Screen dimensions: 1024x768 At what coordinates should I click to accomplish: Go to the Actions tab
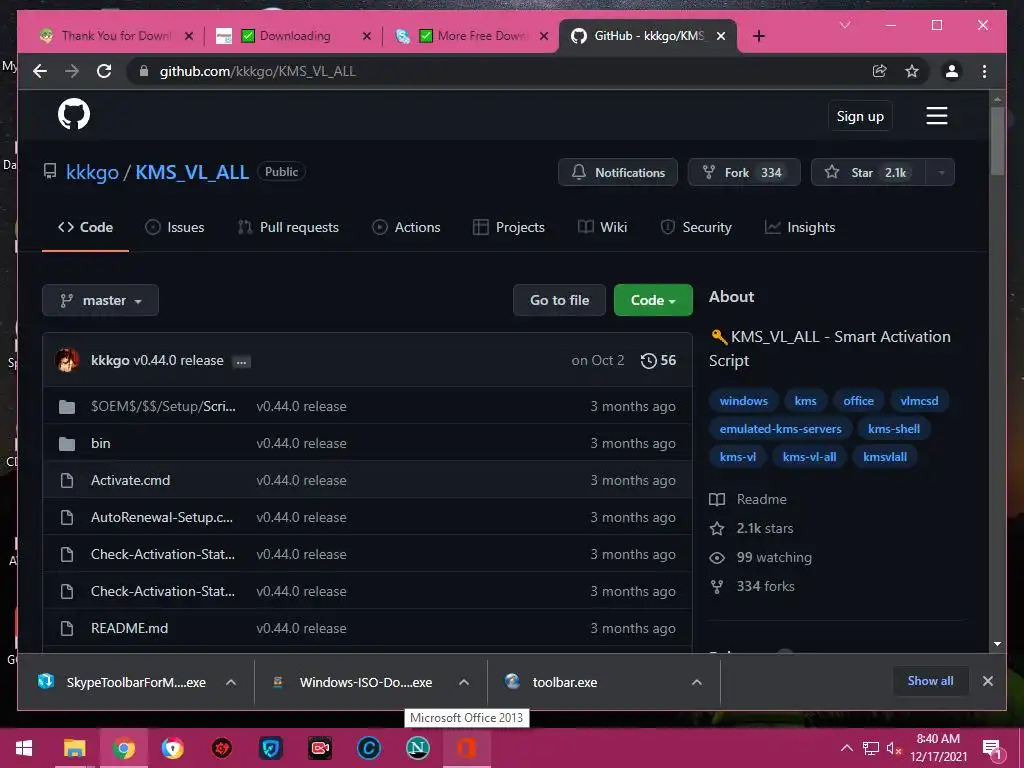coord(406,227)
